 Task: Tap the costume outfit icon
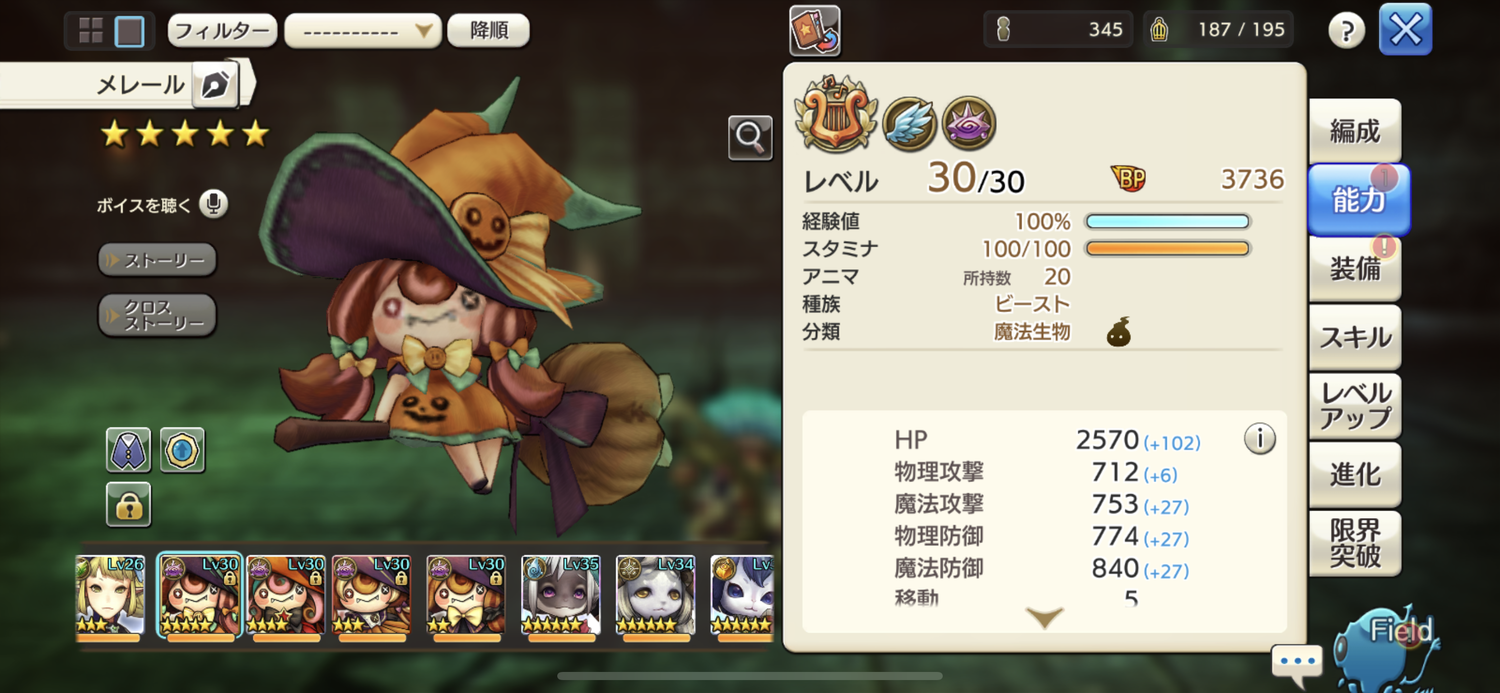click(128, 450)
